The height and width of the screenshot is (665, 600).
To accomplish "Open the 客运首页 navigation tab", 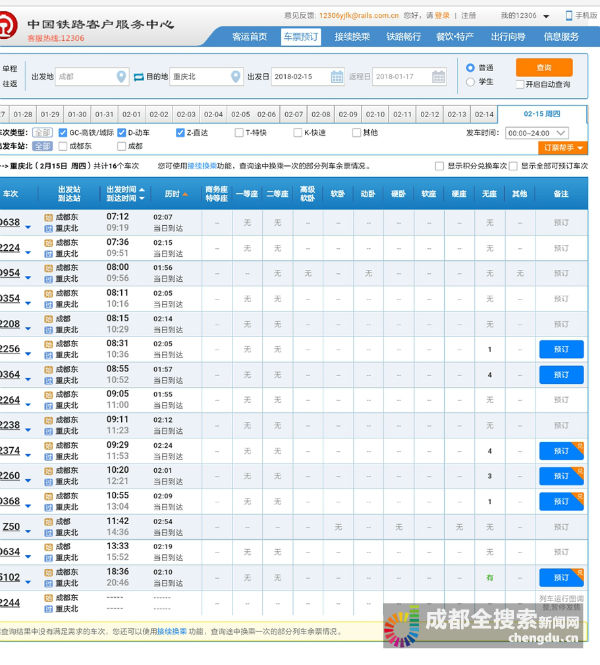I will tap(249, 36).
